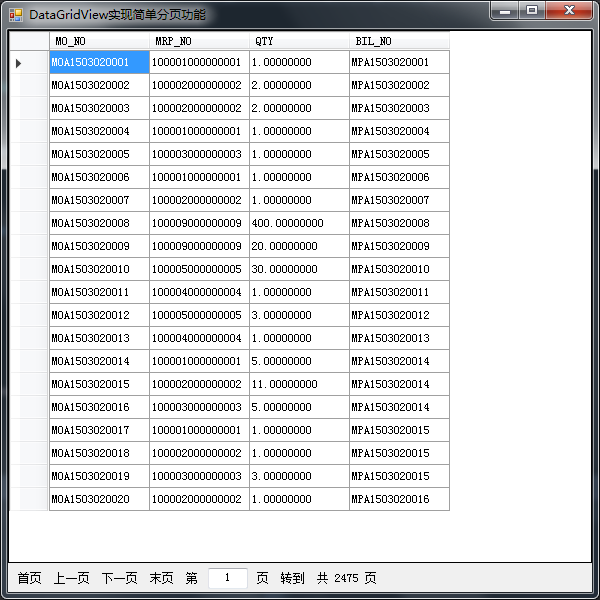Go to previous page with 上一页
This screenshot has width=600, height=600.
point(72,578)
